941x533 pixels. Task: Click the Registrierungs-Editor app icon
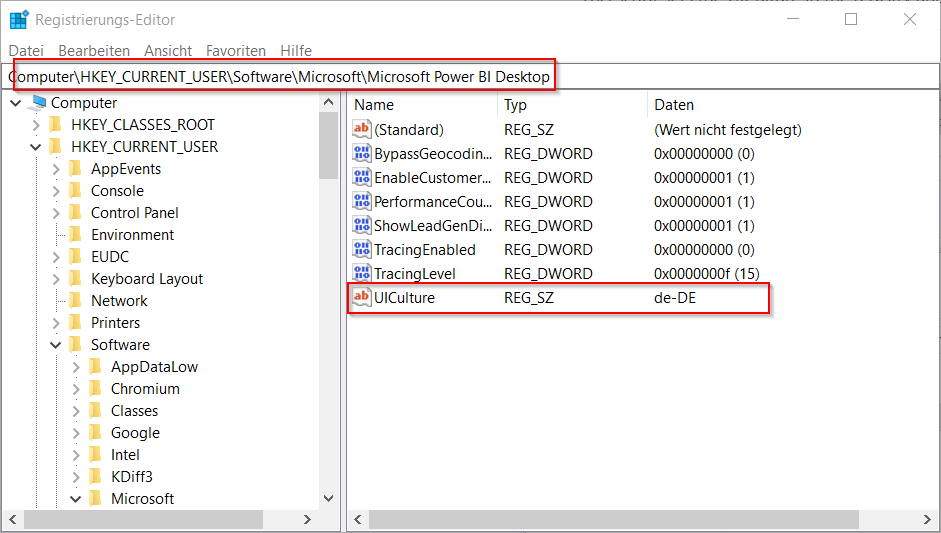click(19, 20)
